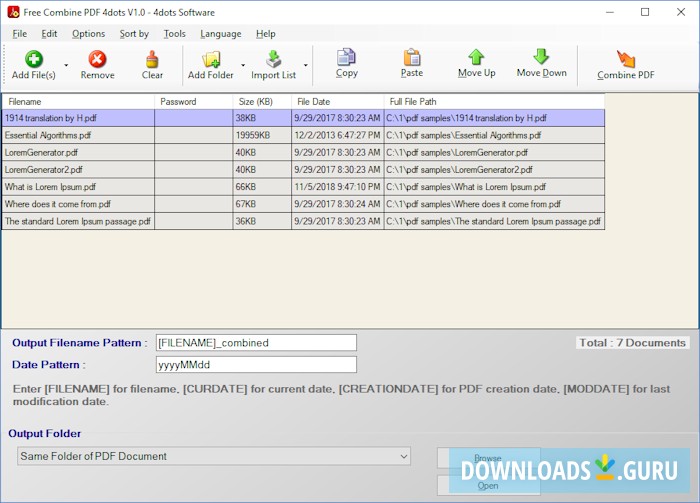Open the Language menu
Image resolution: width=700 pixels, height=503 pixels.
[x=220, y=33]
